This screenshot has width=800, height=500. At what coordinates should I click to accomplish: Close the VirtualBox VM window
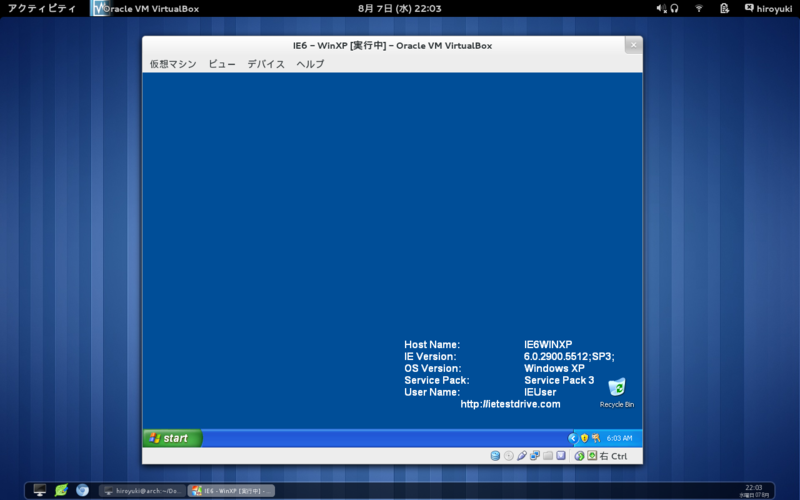pyautogui.click(x=634, y=45)
